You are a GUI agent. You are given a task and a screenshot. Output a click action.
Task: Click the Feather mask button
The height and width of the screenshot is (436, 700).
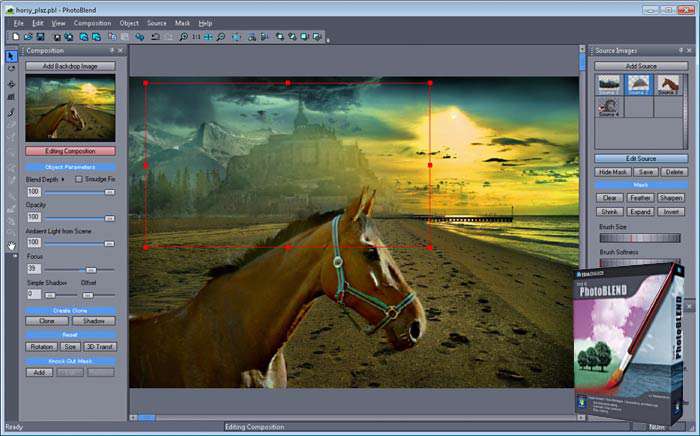point(640,198)
